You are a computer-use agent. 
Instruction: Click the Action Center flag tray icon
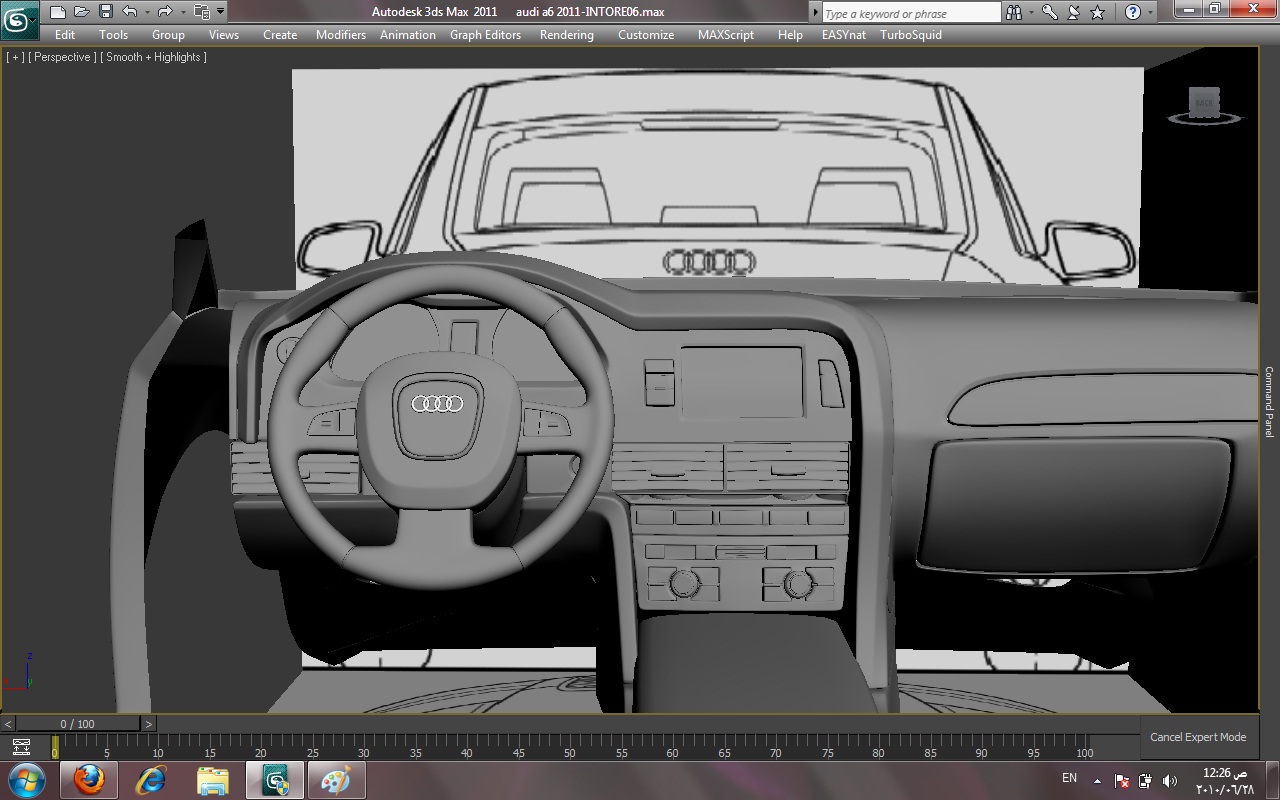click(1122, 780)
